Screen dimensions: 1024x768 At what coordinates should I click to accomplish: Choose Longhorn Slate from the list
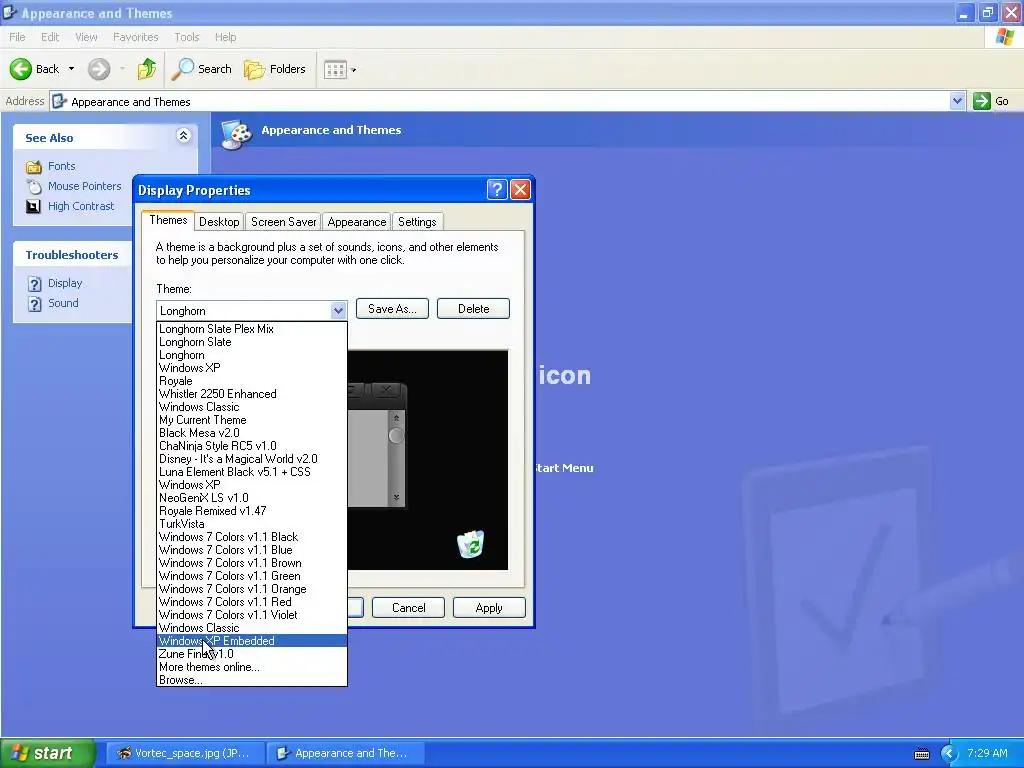252,342
